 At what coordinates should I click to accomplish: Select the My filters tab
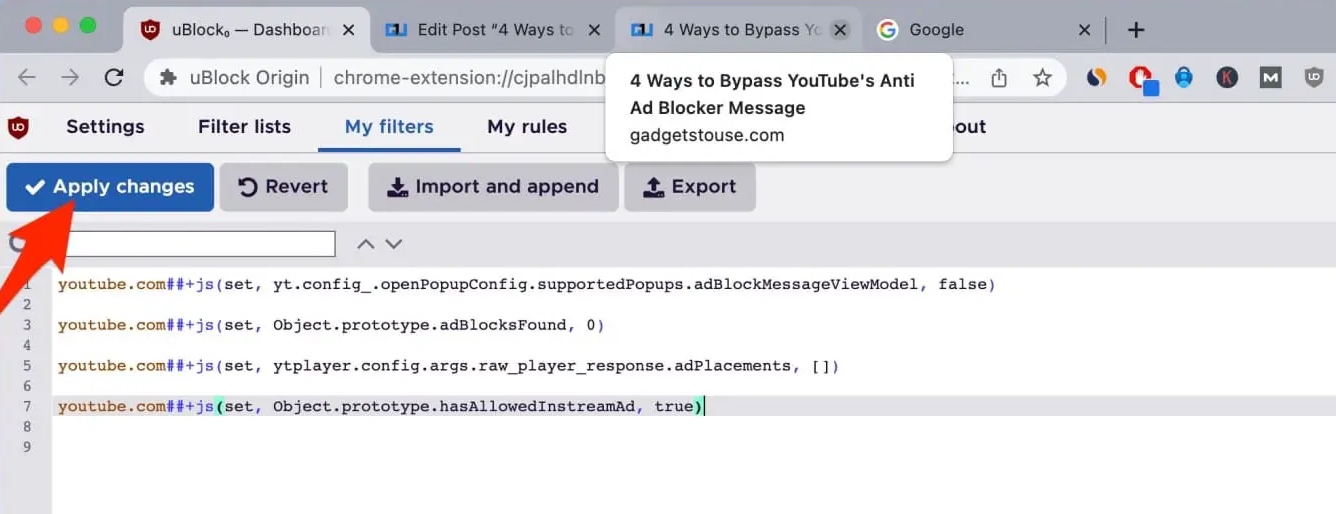point(389,127)
